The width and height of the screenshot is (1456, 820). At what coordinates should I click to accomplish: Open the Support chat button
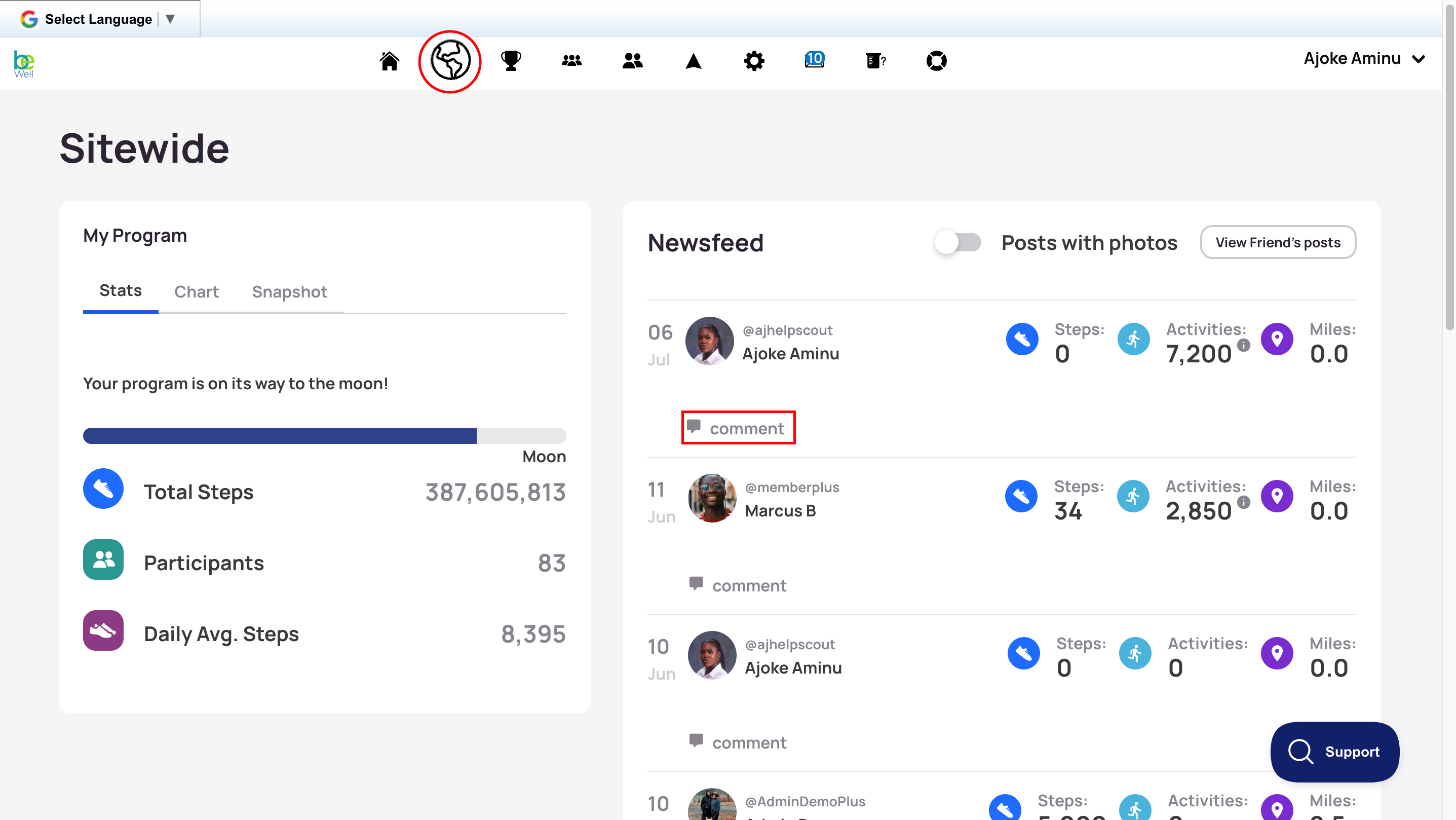(1334, 752)
